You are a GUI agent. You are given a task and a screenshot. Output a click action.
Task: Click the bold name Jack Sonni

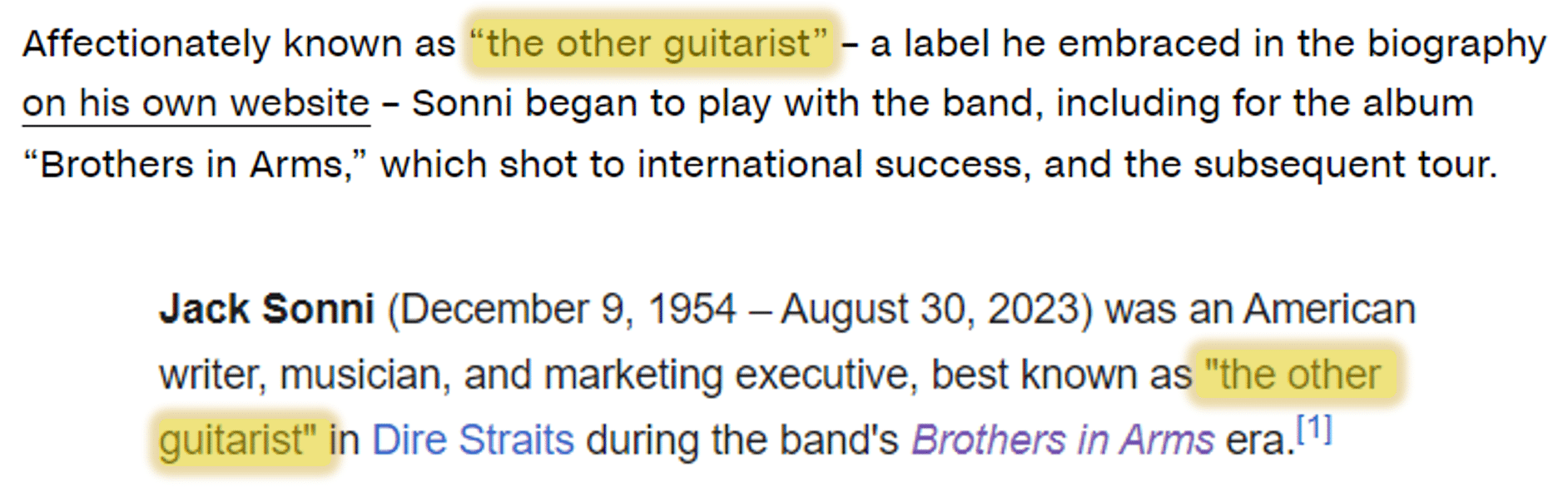[266, 309]
